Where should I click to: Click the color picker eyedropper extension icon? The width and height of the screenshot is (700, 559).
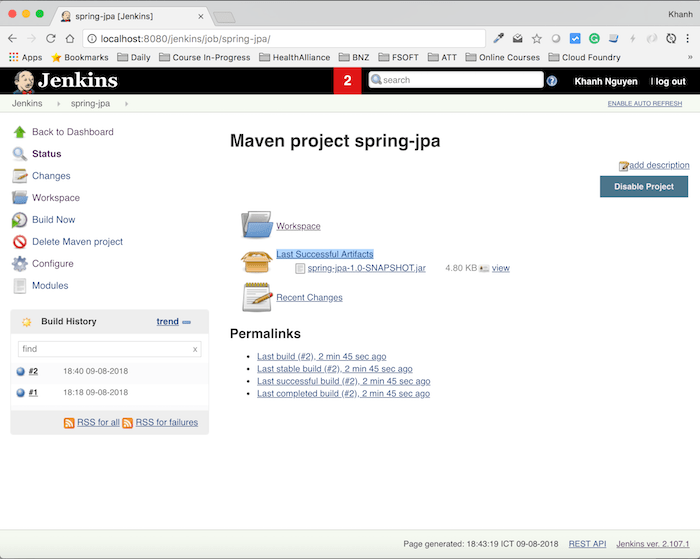tap(499, 38)
